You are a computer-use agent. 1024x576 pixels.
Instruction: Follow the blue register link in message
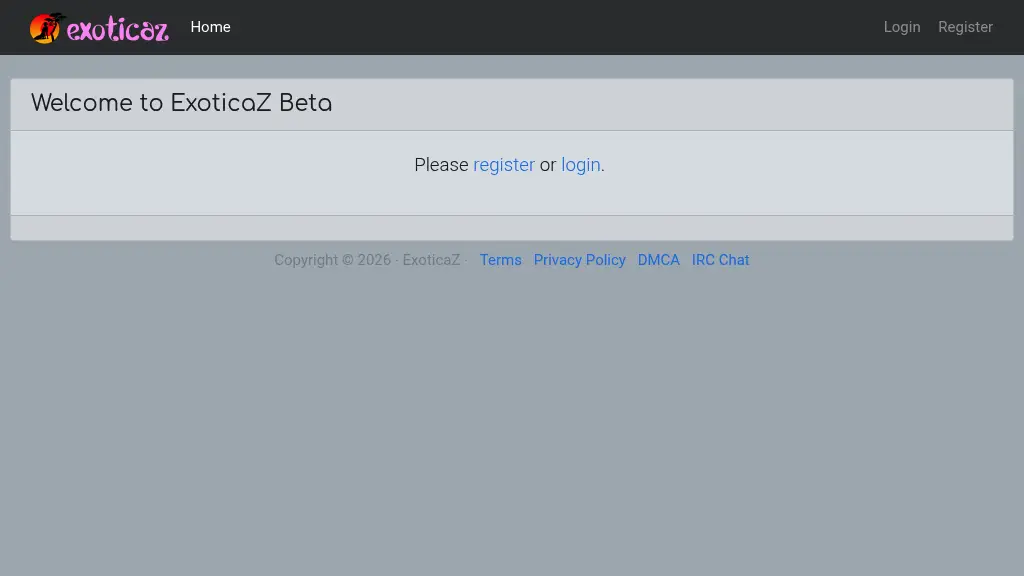503,165
